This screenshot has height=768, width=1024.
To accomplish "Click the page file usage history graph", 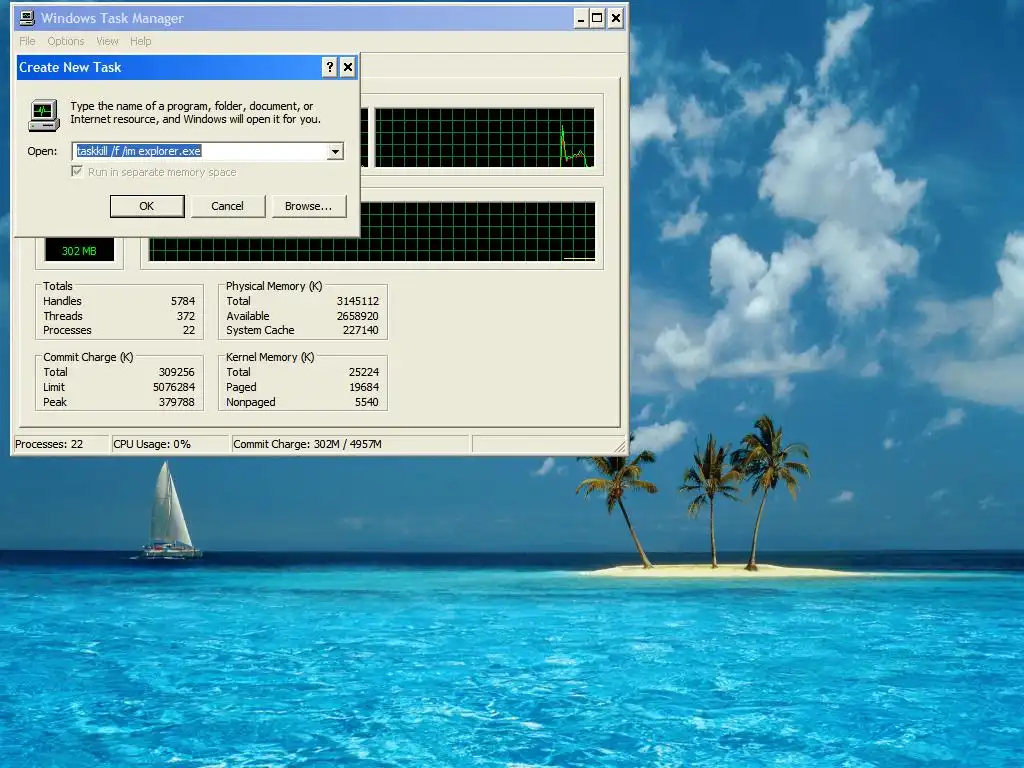I will point(477,232).
